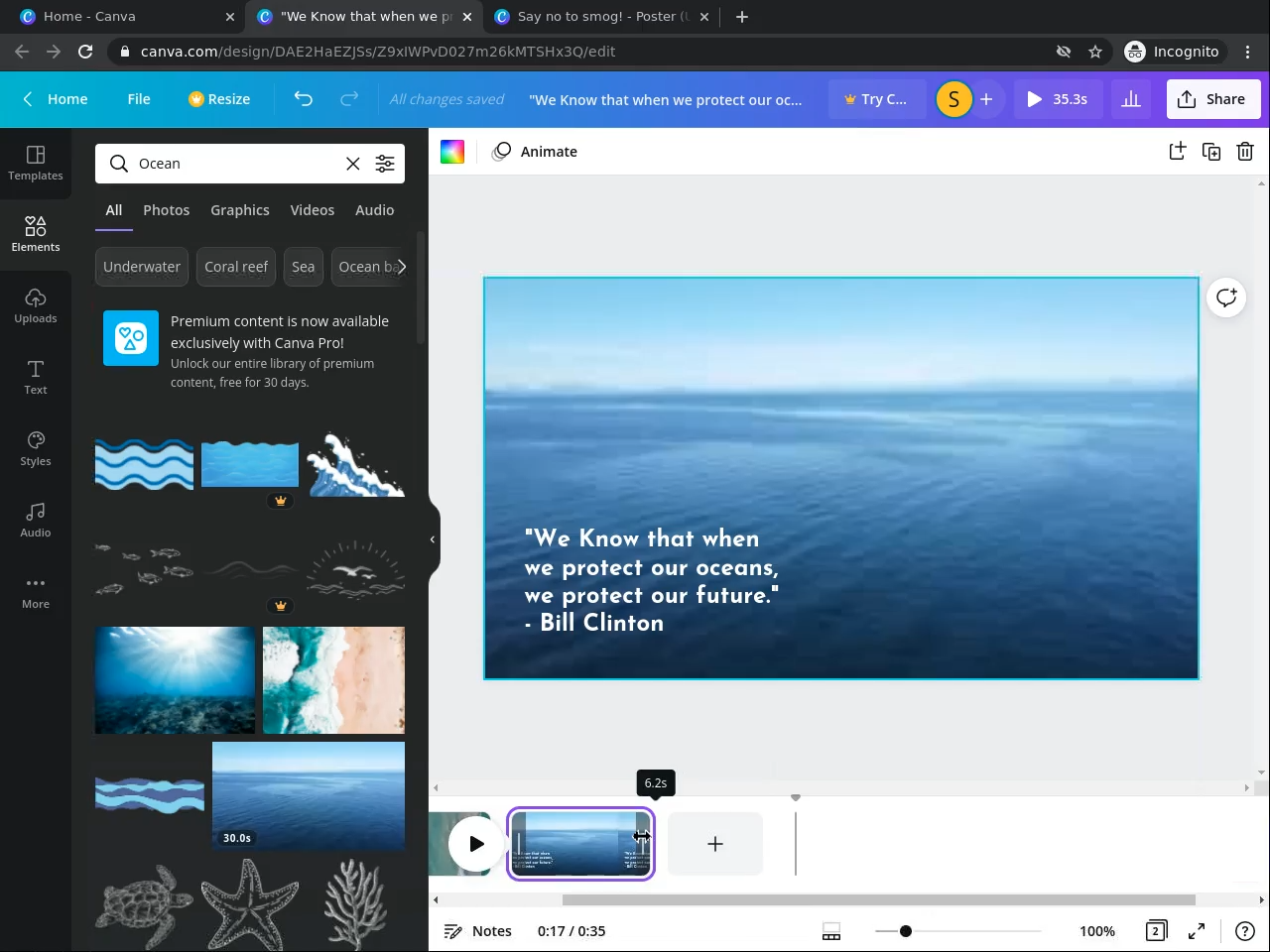
Task: Preview the 35.3s video
Action: tap(1058, 99)
